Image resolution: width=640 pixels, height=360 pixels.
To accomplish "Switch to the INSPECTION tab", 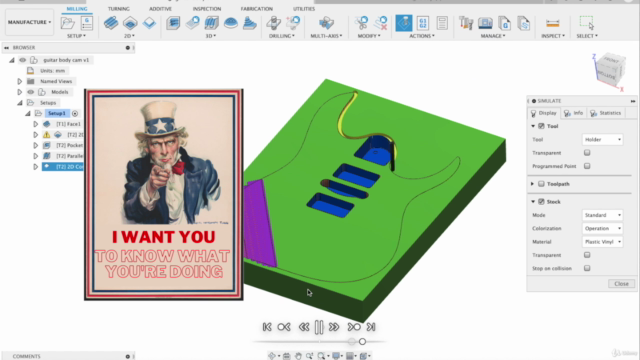I will 207,9.
